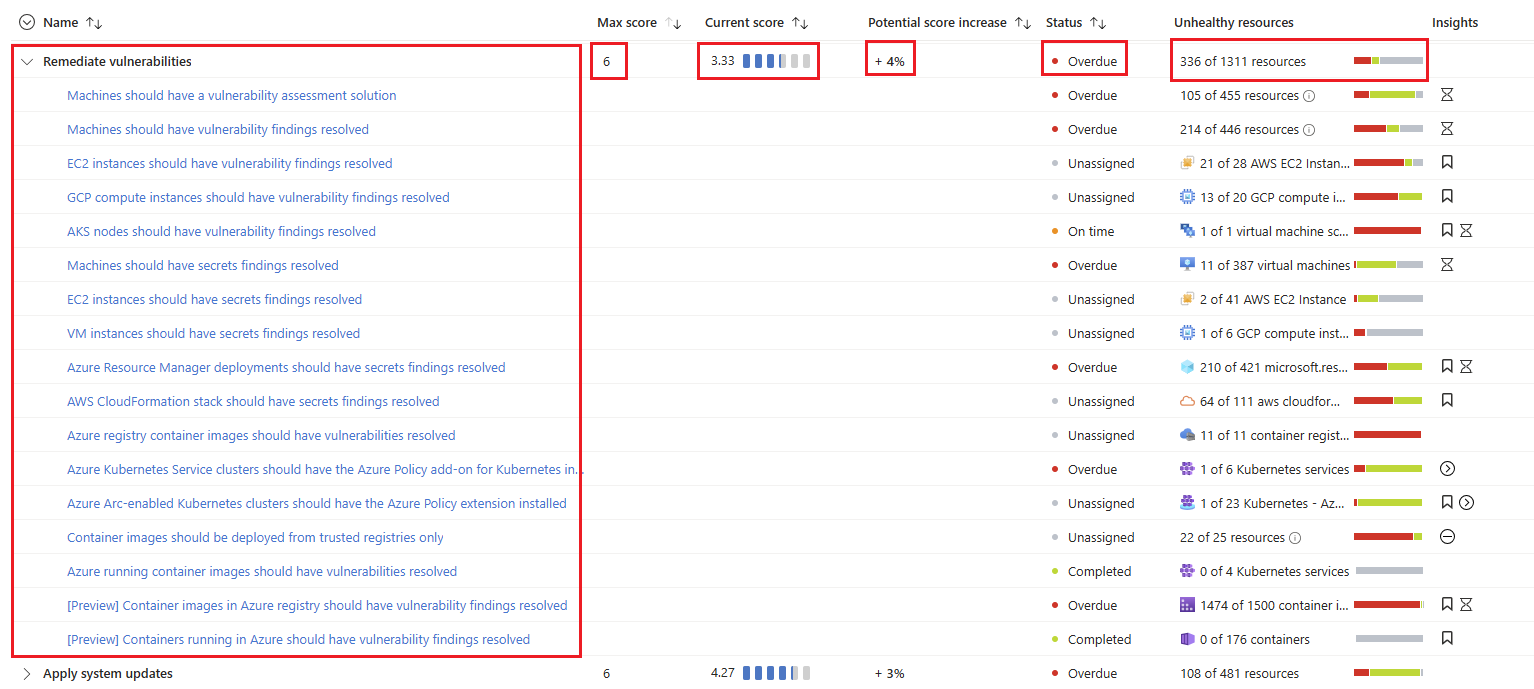Click '+ 4%' potential score increase value
The image size is (1534, 689).
point(889,61)
